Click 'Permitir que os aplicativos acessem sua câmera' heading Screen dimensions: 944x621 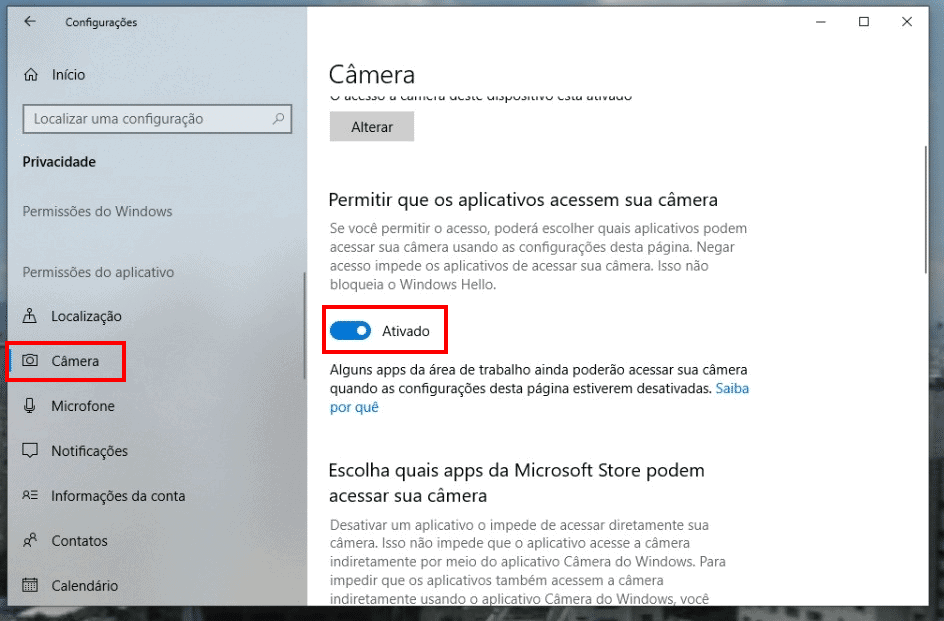point(523,199)
